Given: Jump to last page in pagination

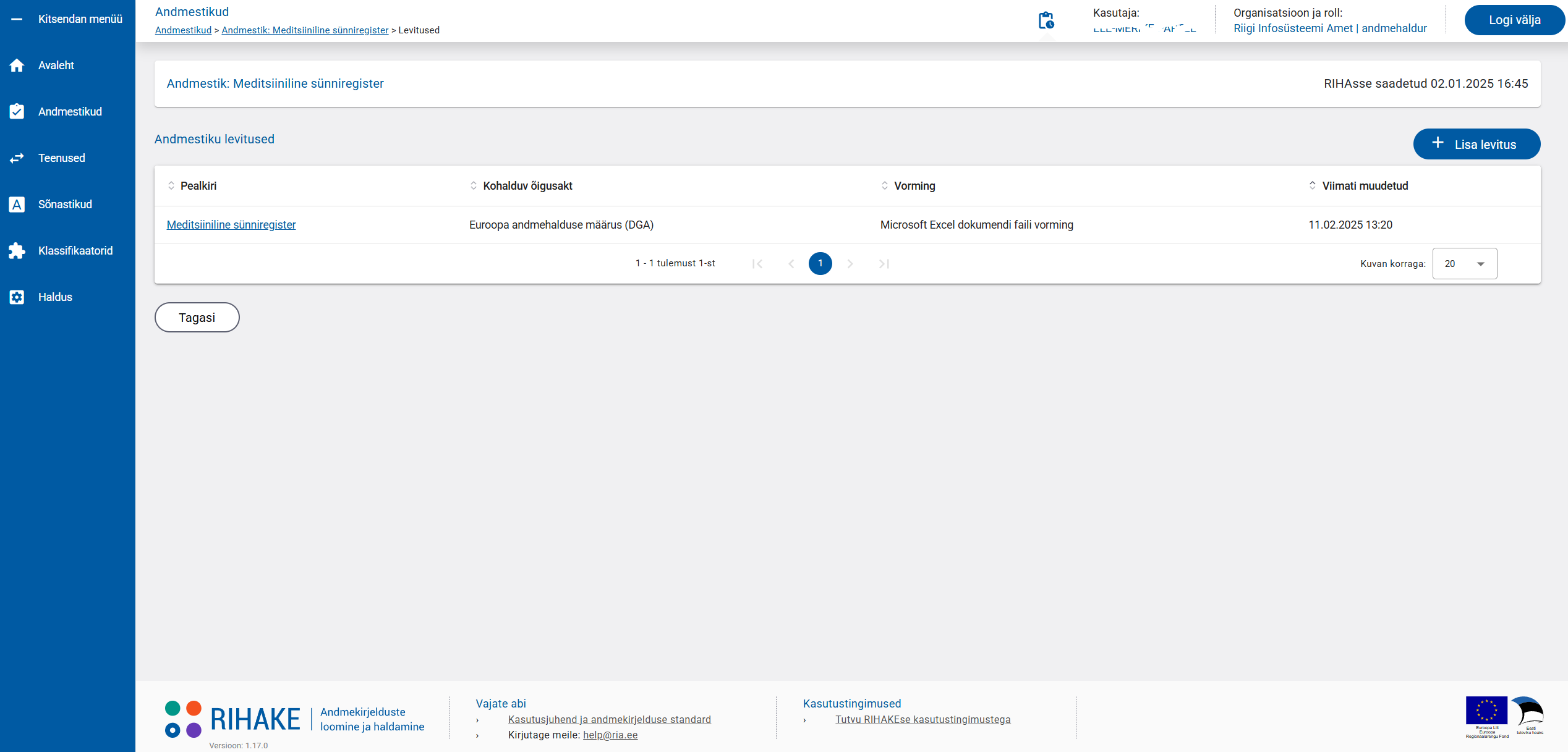Looking at the screenshot, I should (884, 264).
